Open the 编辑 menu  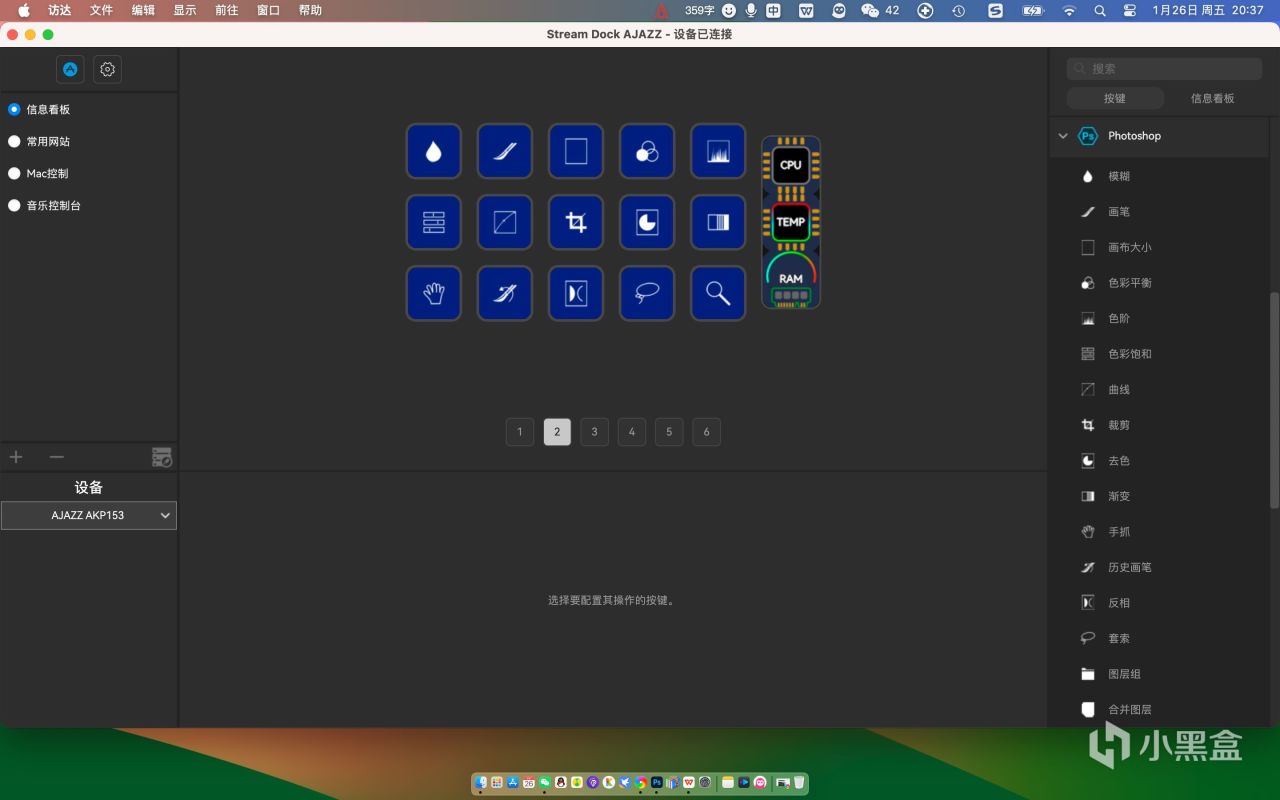(143, 10)
